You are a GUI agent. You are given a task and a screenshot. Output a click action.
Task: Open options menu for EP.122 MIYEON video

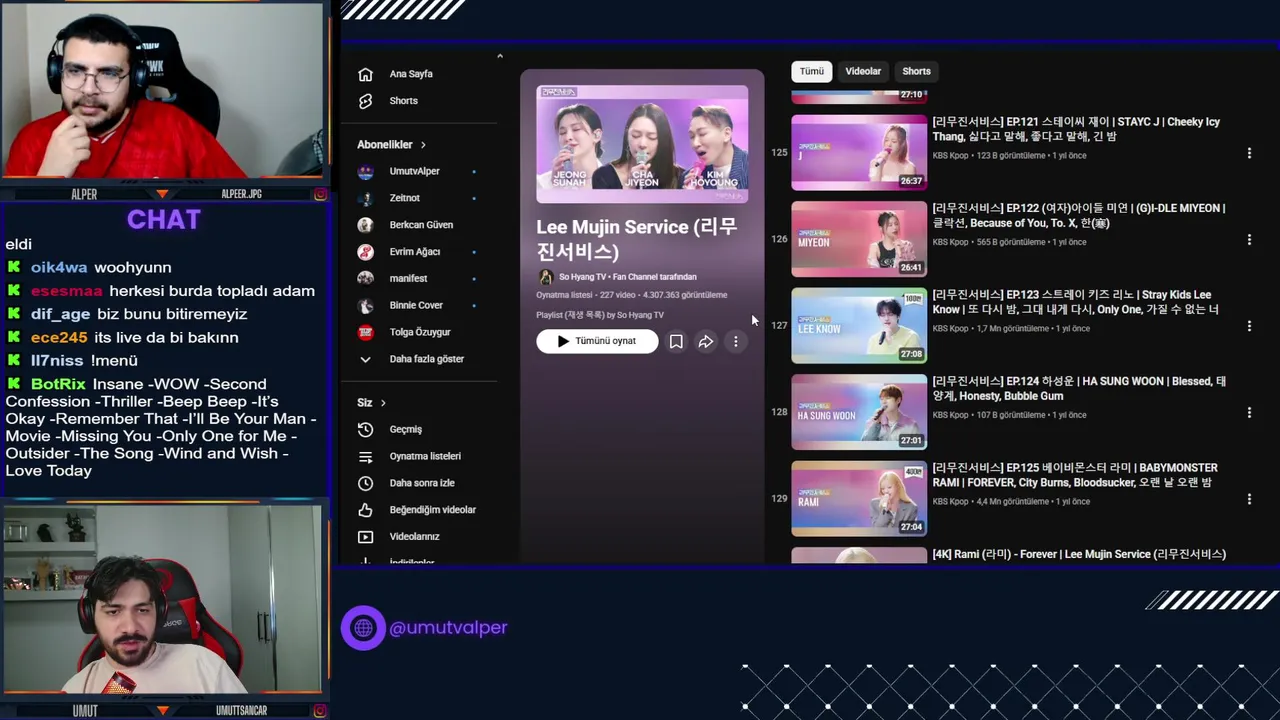point(1249,240)
